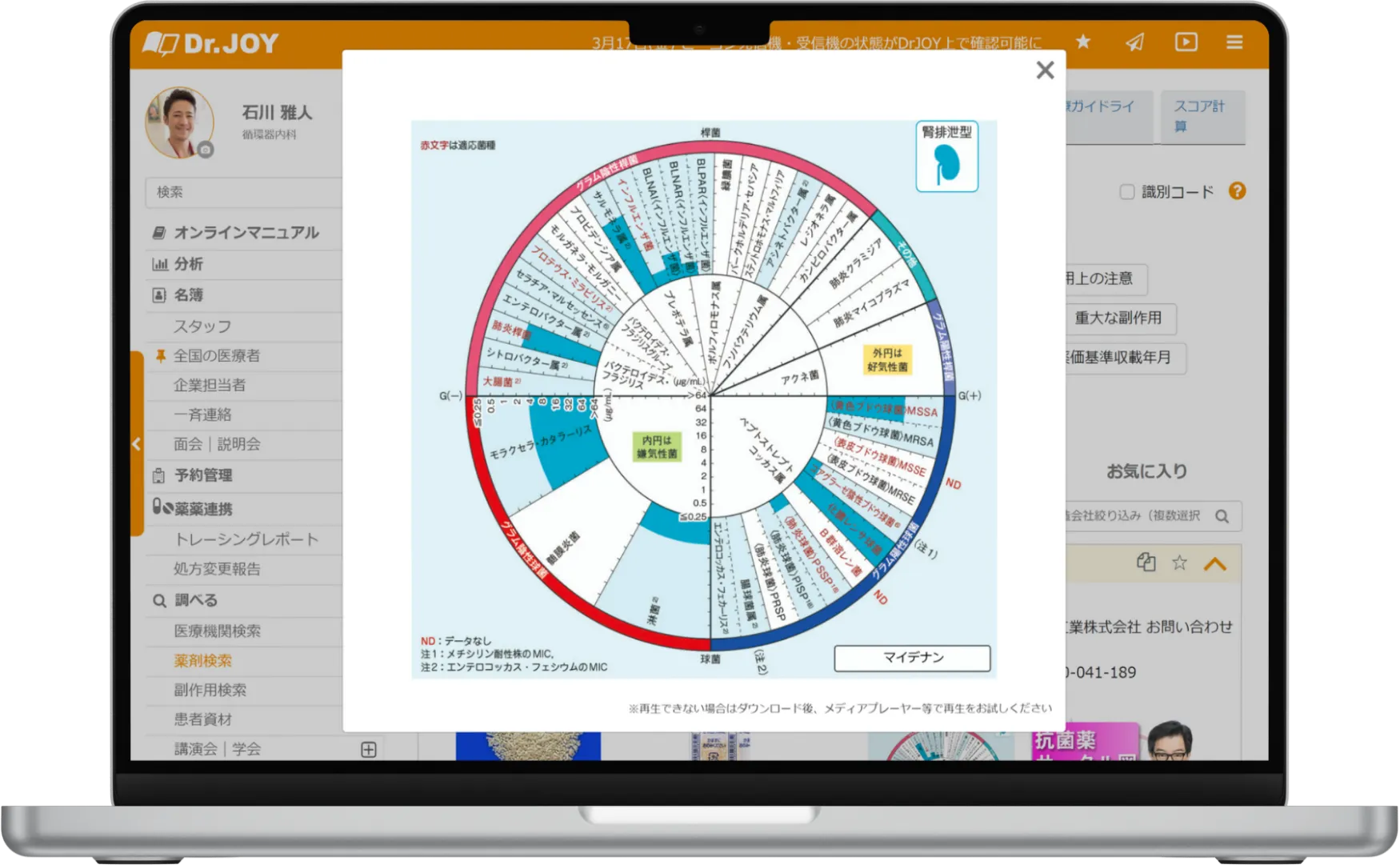This screenshot has height=865, width=1400.
Task: Select 処方変更報告 in the sidebar
Action: 217,569
